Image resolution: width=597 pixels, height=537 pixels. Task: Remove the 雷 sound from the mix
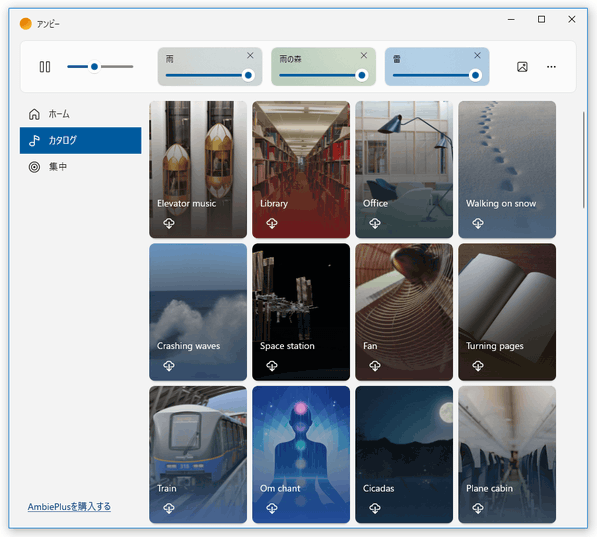[x=477, y=56]
